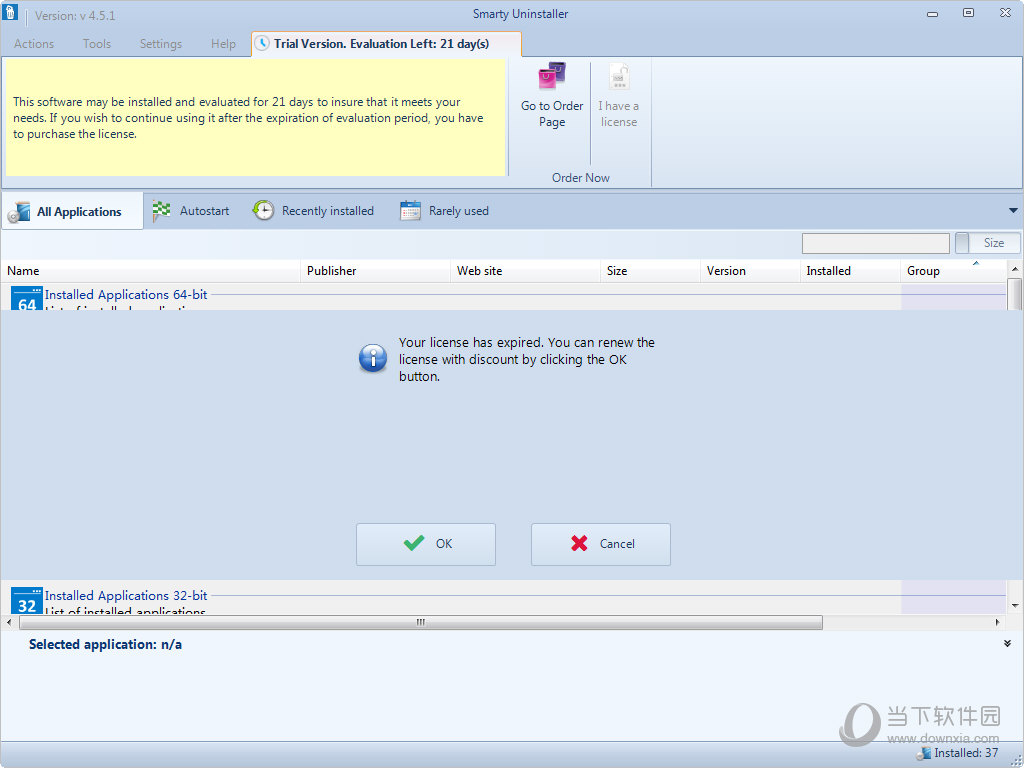Expand the category tabs dropdown arrow

[x=1013, y=210]
